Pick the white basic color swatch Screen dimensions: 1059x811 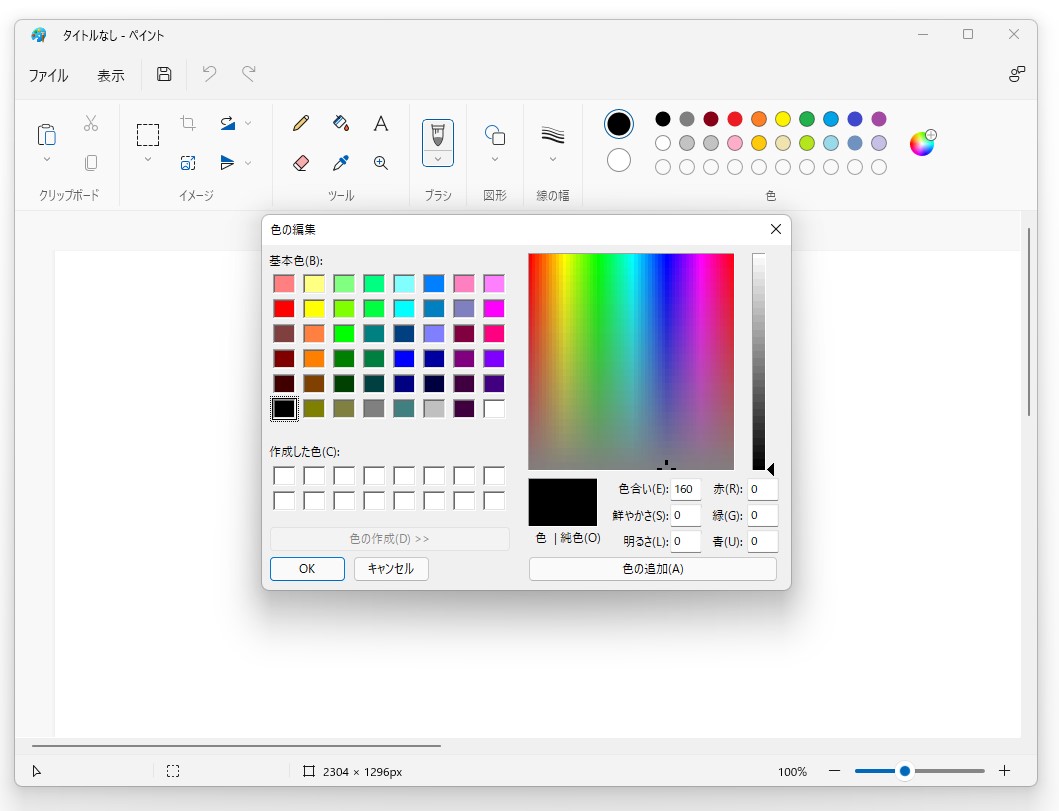494,409
